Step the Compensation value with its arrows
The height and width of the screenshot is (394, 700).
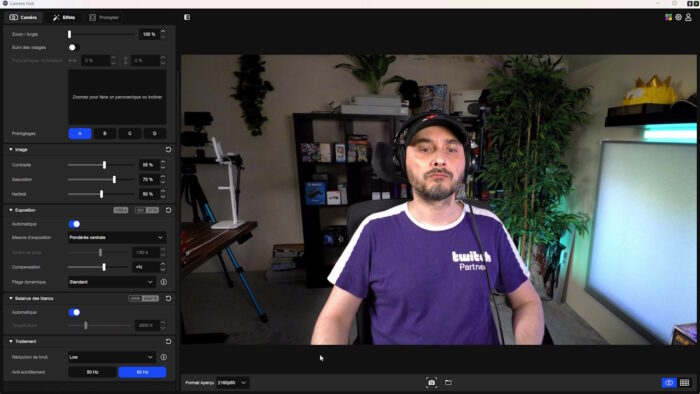coord(163,267)
